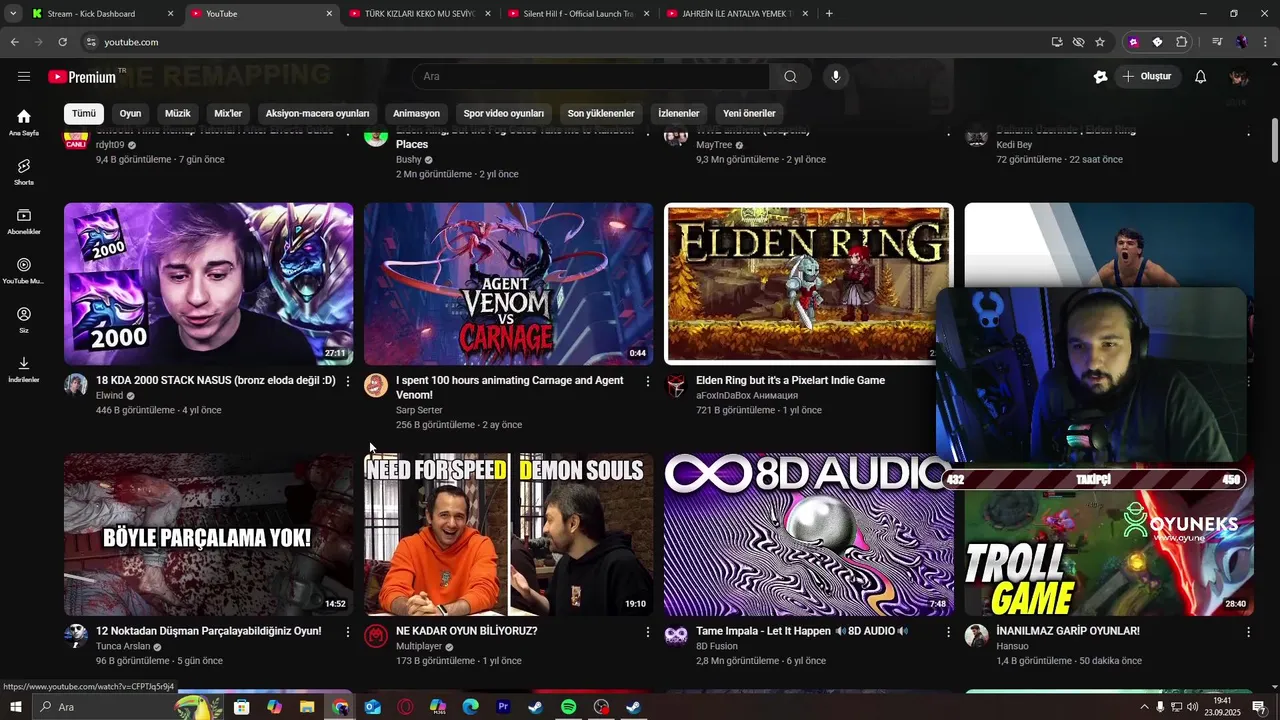
Task: Click the install app icon in address bar
Action: 1057,42
